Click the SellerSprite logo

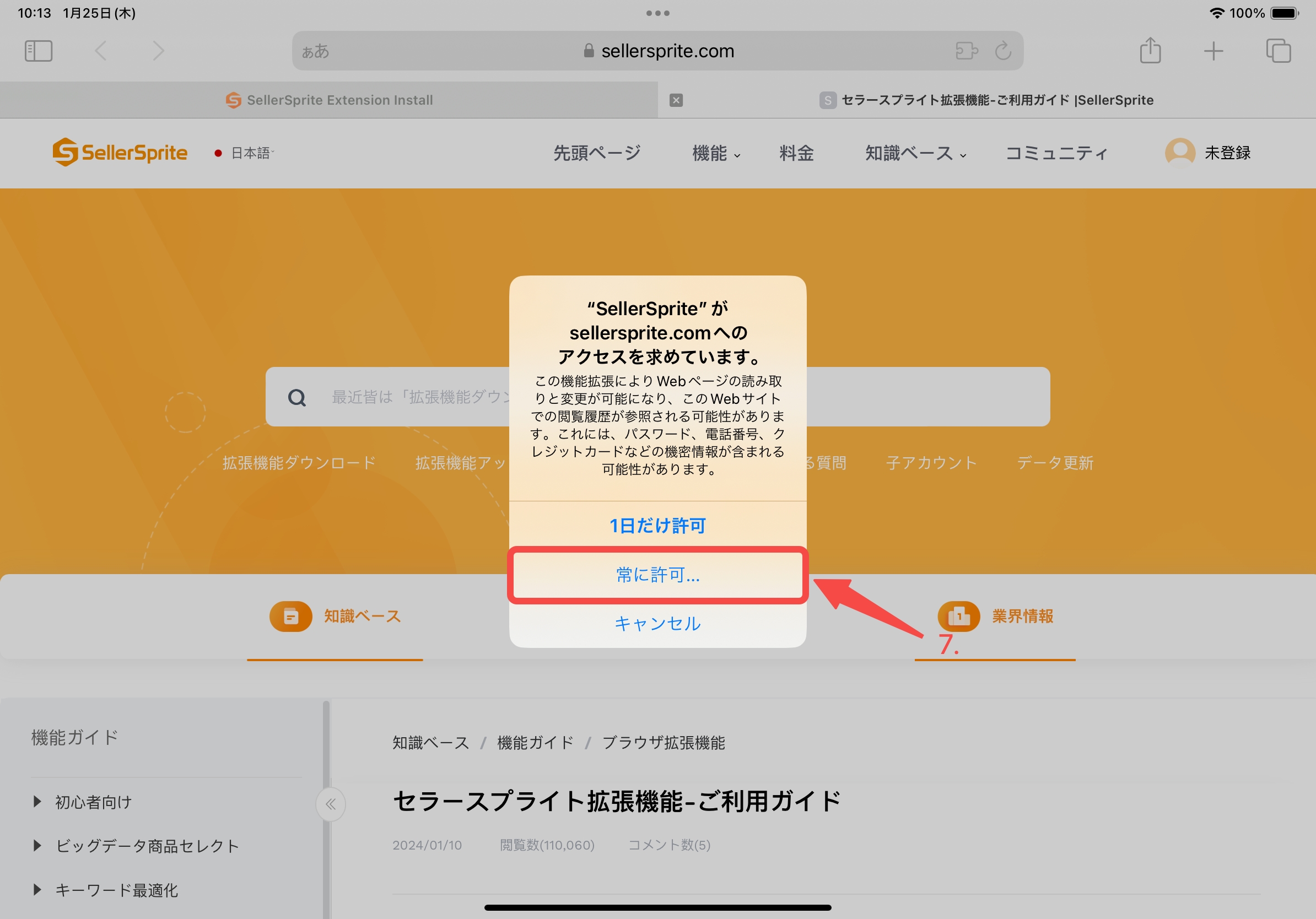pyautogui.click(x=120, y=153)
